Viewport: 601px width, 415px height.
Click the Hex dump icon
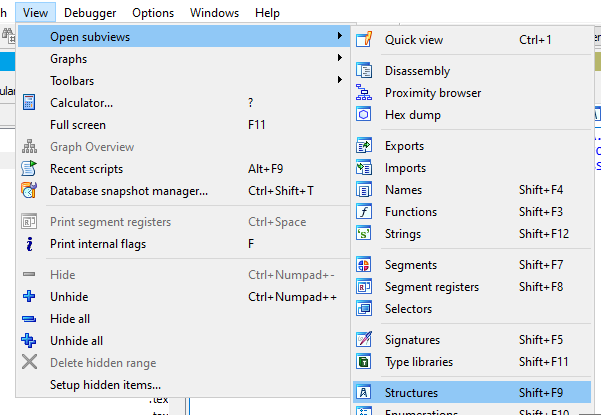(364, 115)
